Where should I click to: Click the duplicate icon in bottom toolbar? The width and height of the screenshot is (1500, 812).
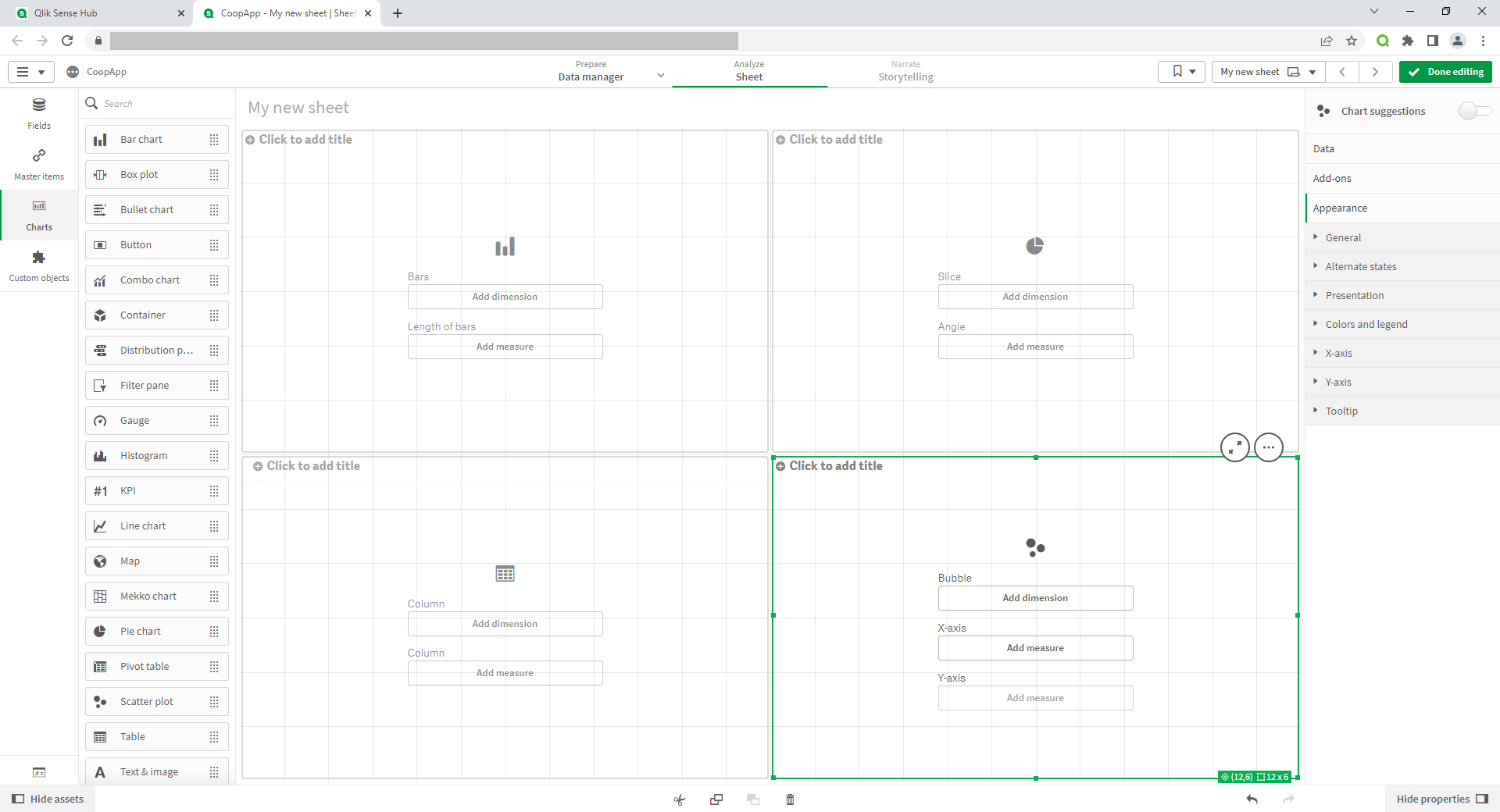tap(716, 800)
